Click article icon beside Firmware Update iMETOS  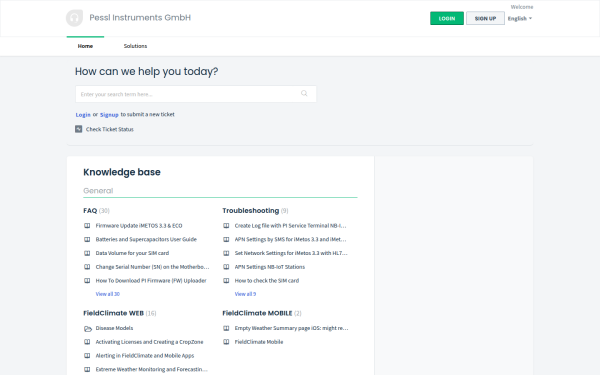[87, 226]
